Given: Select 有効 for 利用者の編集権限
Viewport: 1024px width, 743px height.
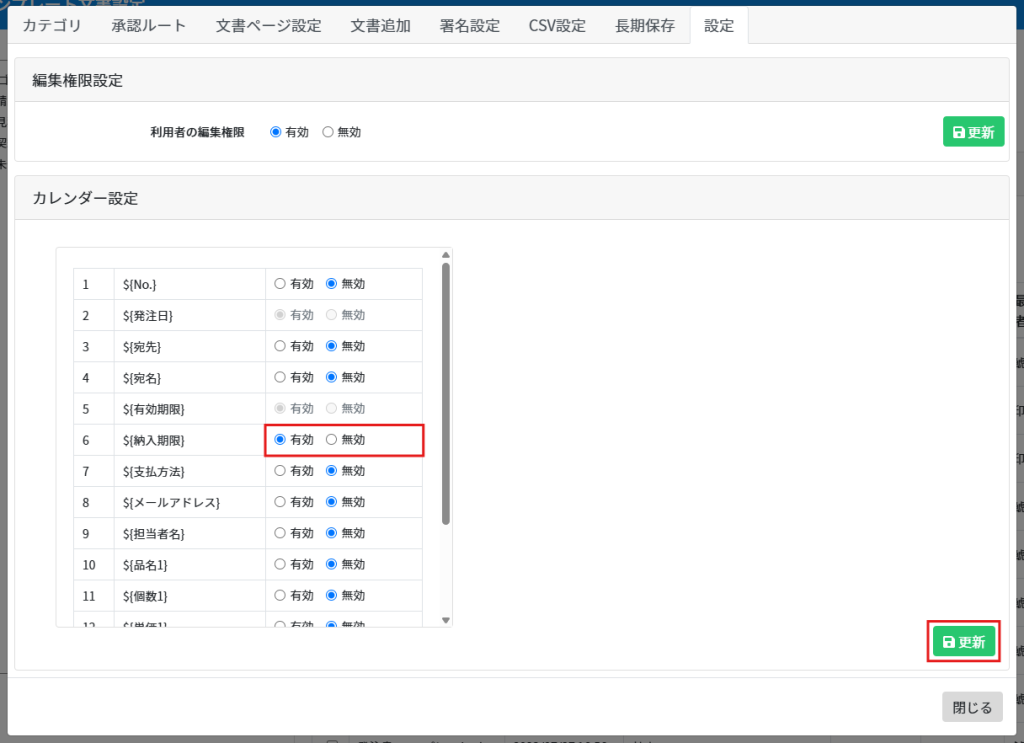Looking at the screenshot, I should [x=276, y=132].
